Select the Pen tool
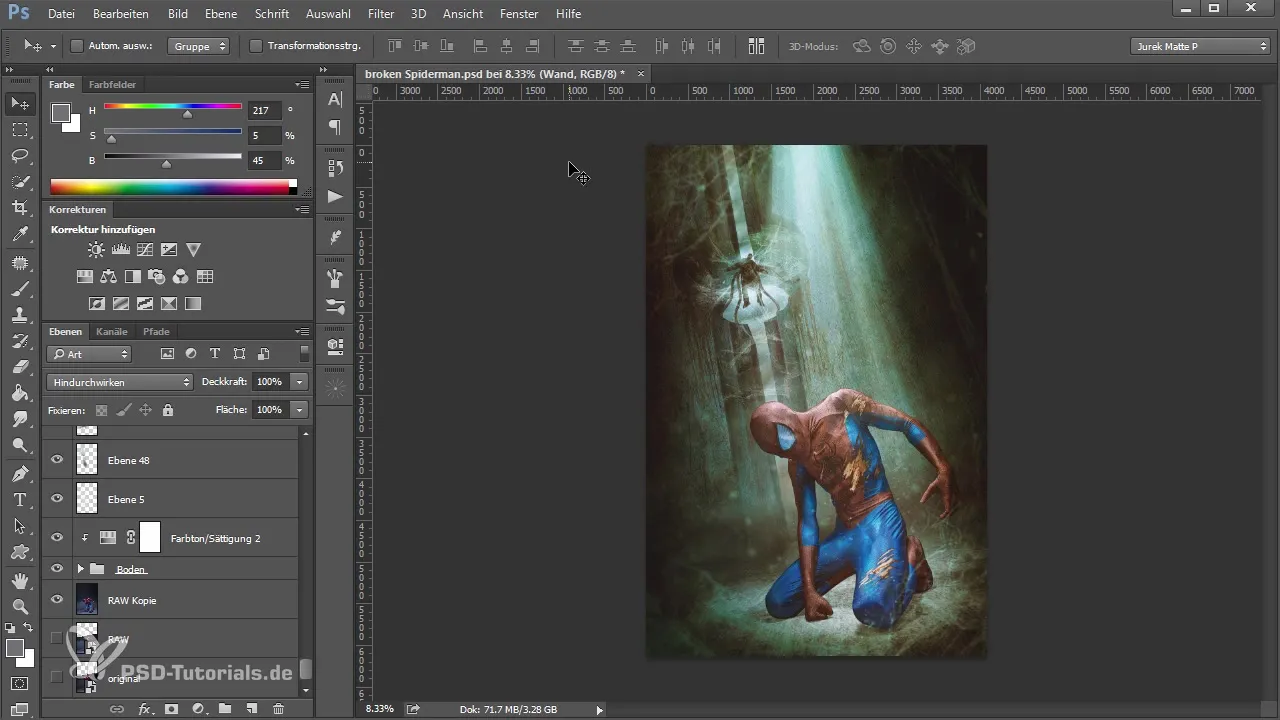 pyautogui.click(x=19, y=473)
